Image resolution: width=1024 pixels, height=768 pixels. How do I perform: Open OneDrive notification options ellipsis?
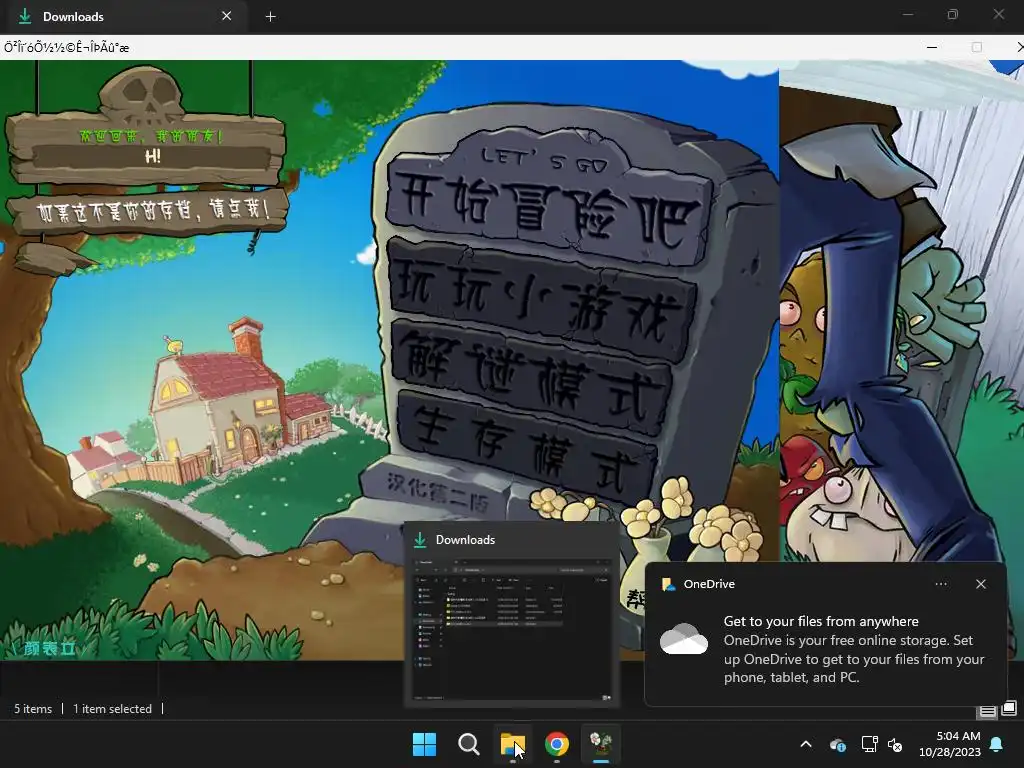pyautogui.click(x=941, y=584)
